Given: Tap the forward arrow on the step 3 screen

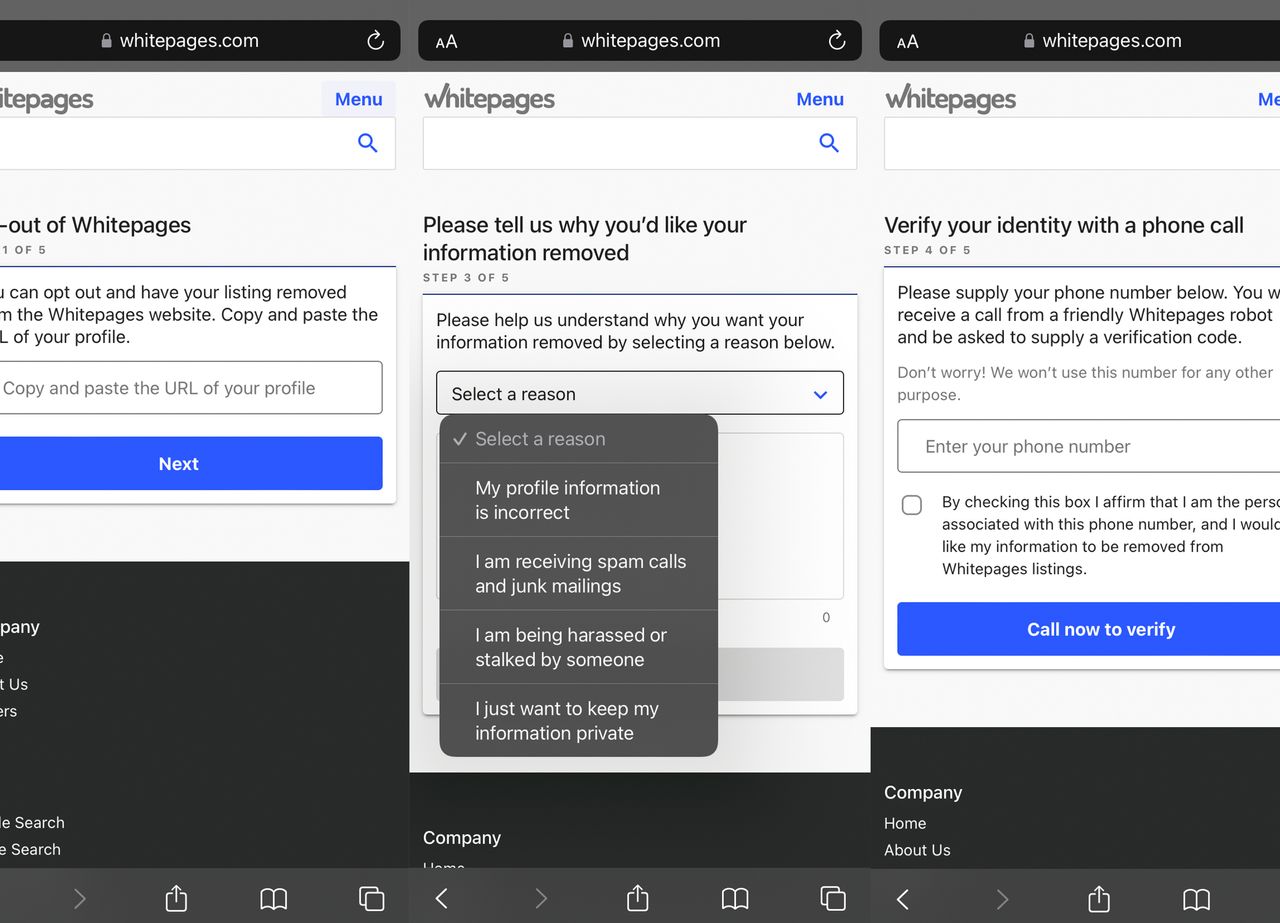Looking at the screenshot, I should tap(541, 899).
